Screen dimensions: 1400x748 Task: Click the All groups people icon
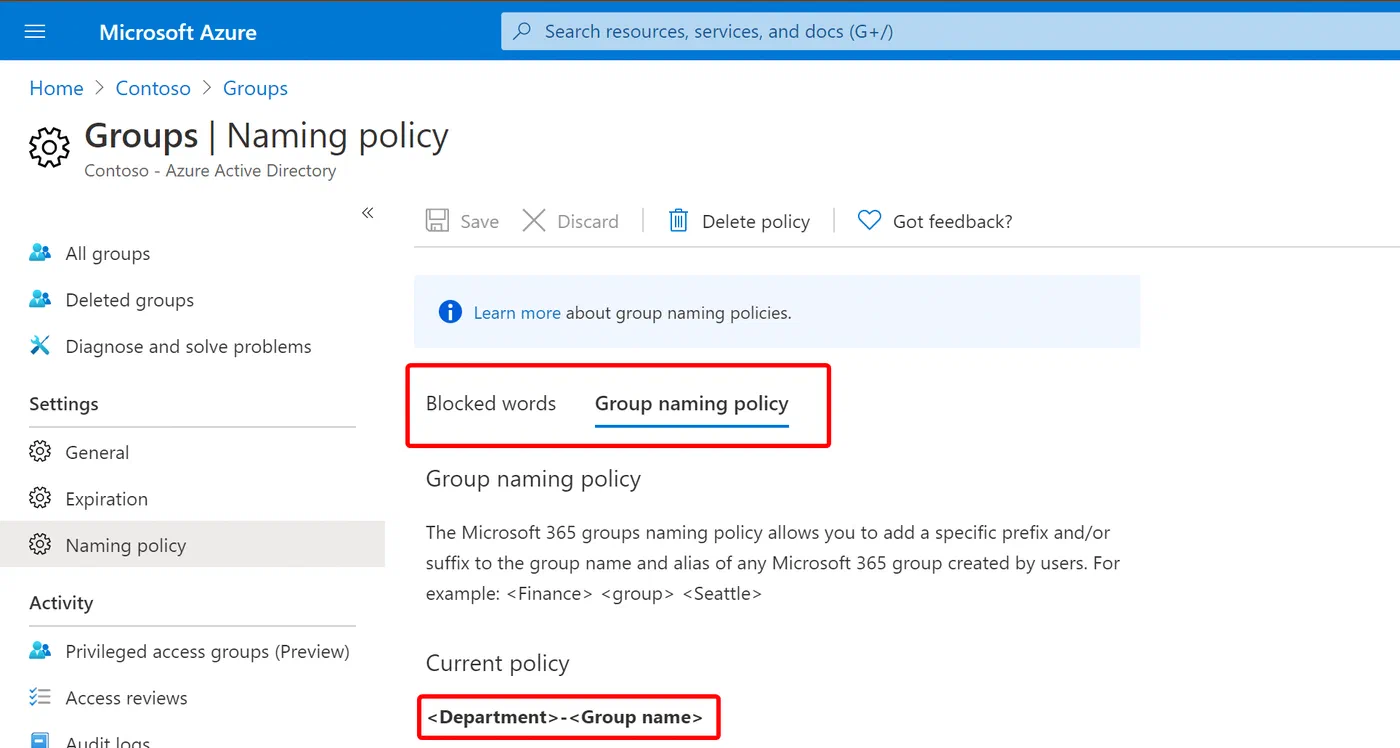click(x=40, y=252)
